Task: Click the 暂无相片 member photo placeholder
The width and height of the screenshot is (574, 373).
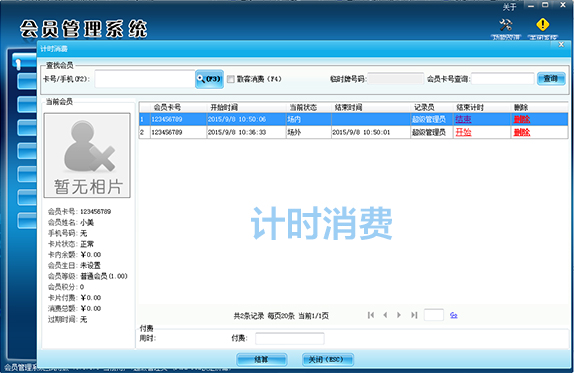Action: point(87,155)
